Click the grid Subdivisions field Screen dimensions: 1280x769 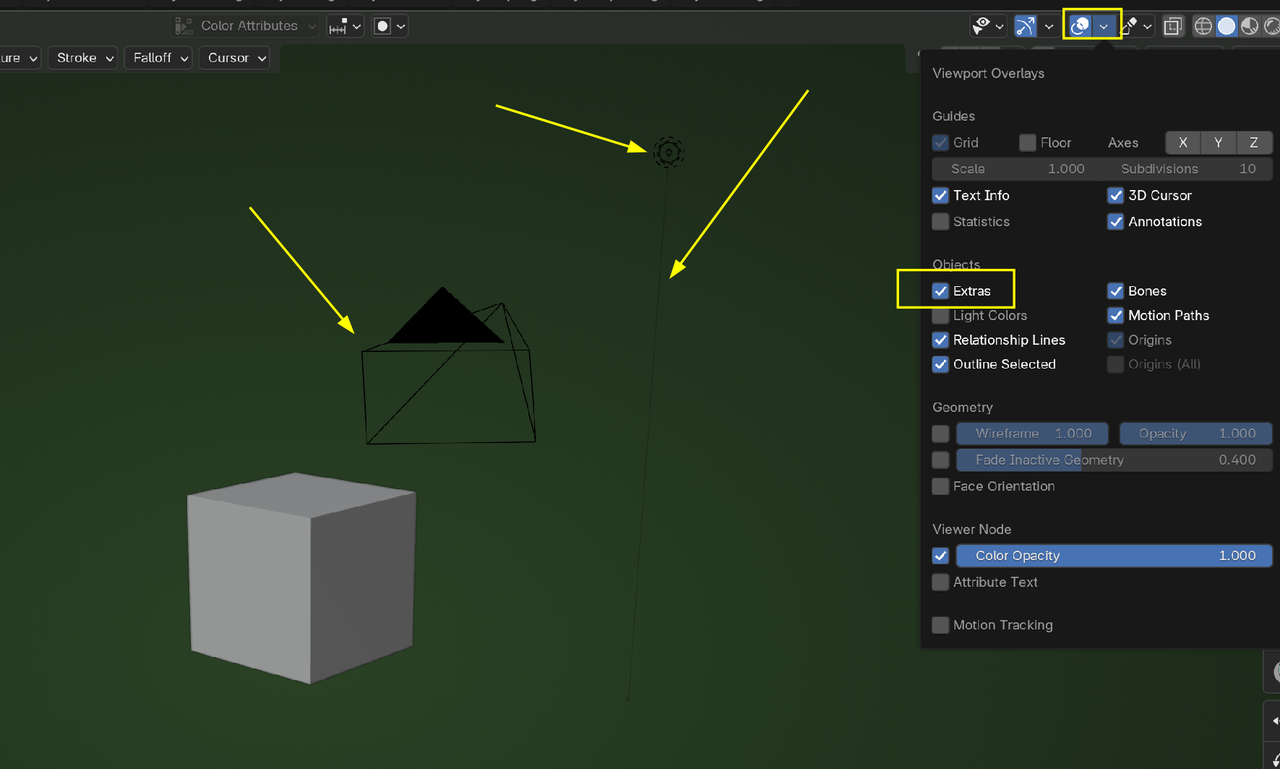[x=1187, y=169]
